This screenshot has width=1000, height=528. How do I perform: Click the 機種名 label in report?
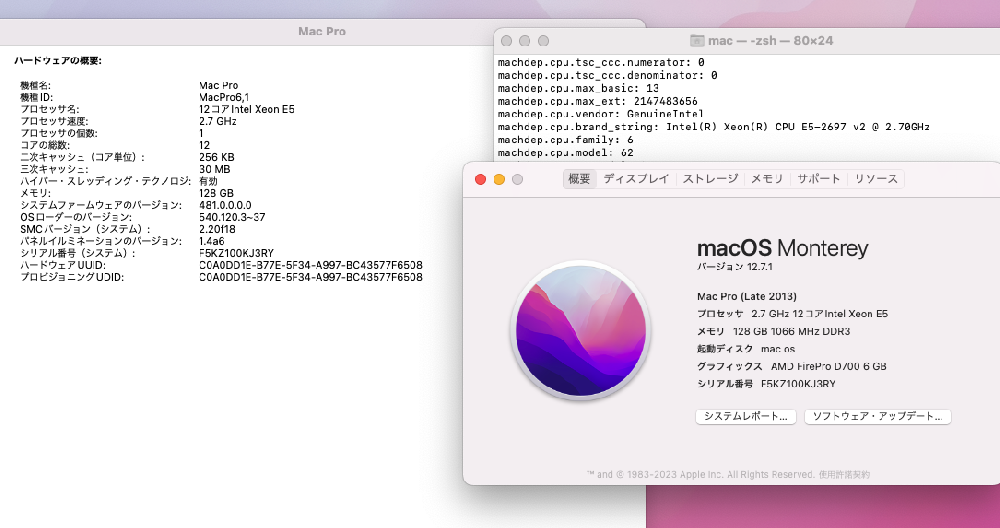tap(35, 85)
